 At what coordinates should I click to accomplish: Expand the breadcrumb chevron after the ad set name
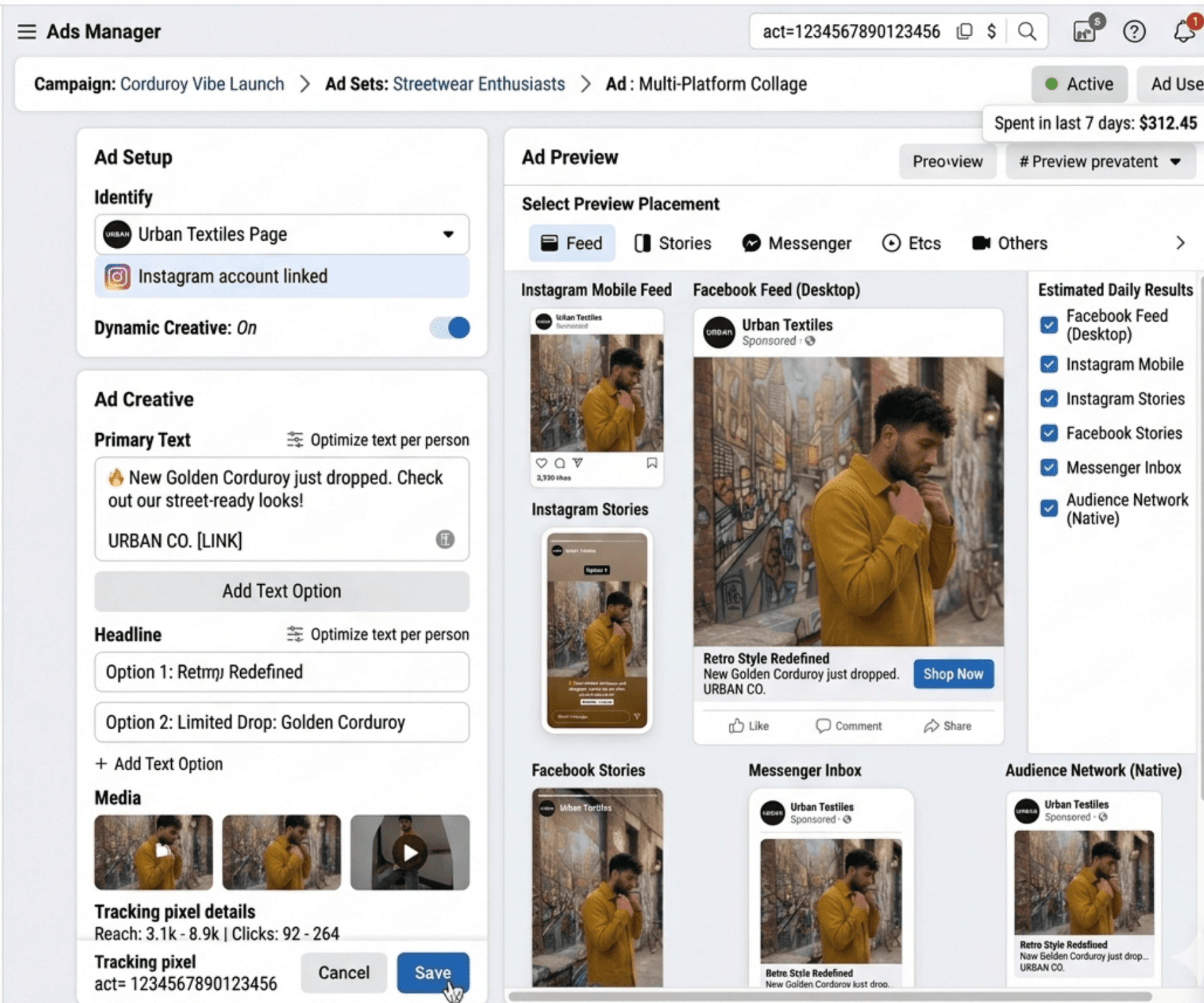click(x=585, y=84)
